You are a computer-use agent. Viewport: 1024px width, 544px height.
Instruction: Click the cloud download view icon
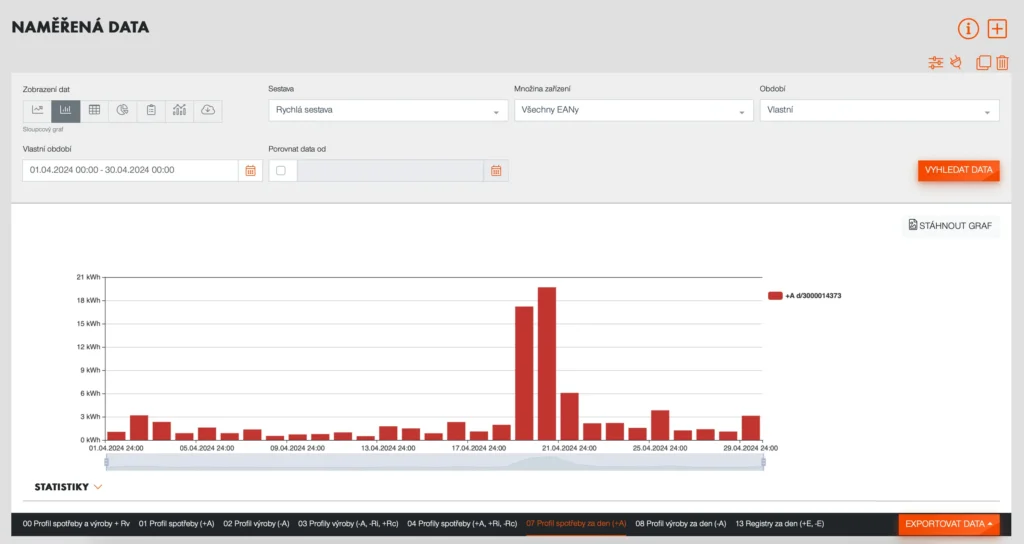[x=207, y=110]
